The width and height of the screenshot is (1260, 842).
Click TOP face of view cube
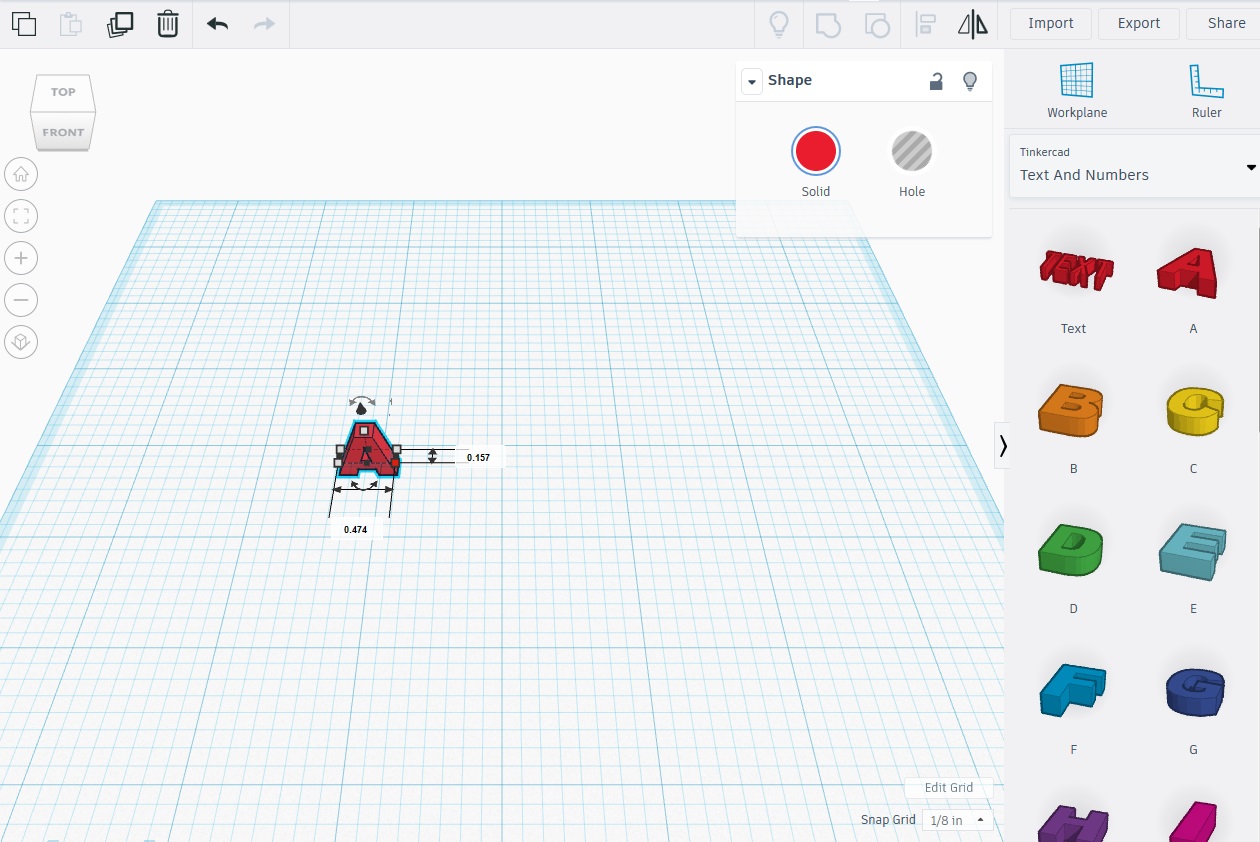click(63, 92)
